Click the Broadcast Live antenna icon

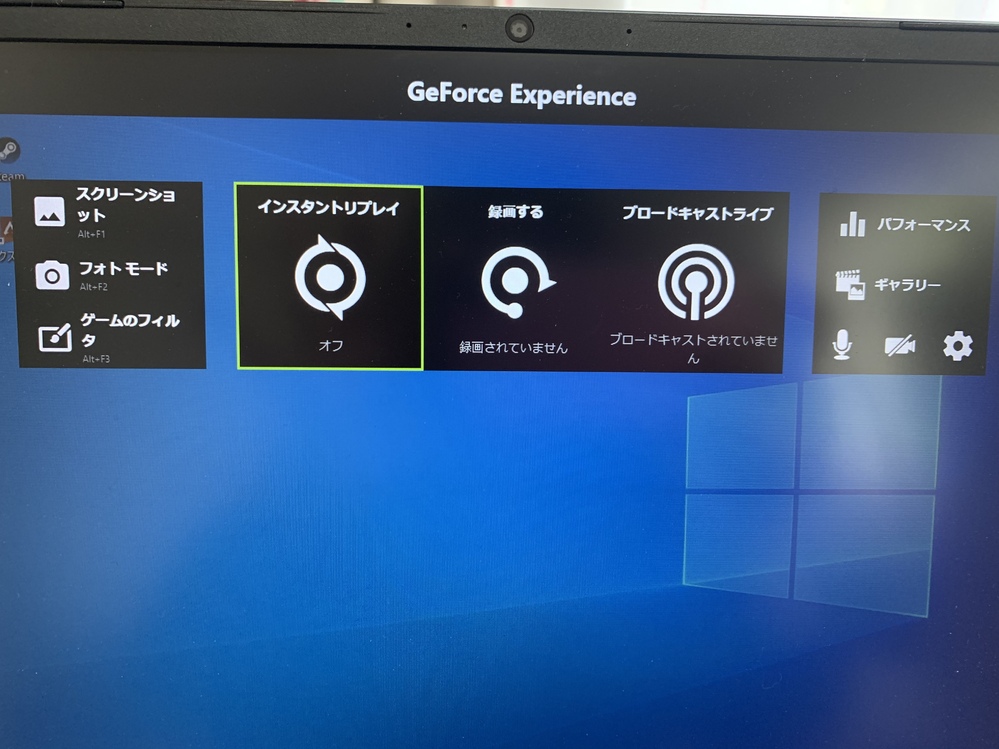[x=696, y=281]
